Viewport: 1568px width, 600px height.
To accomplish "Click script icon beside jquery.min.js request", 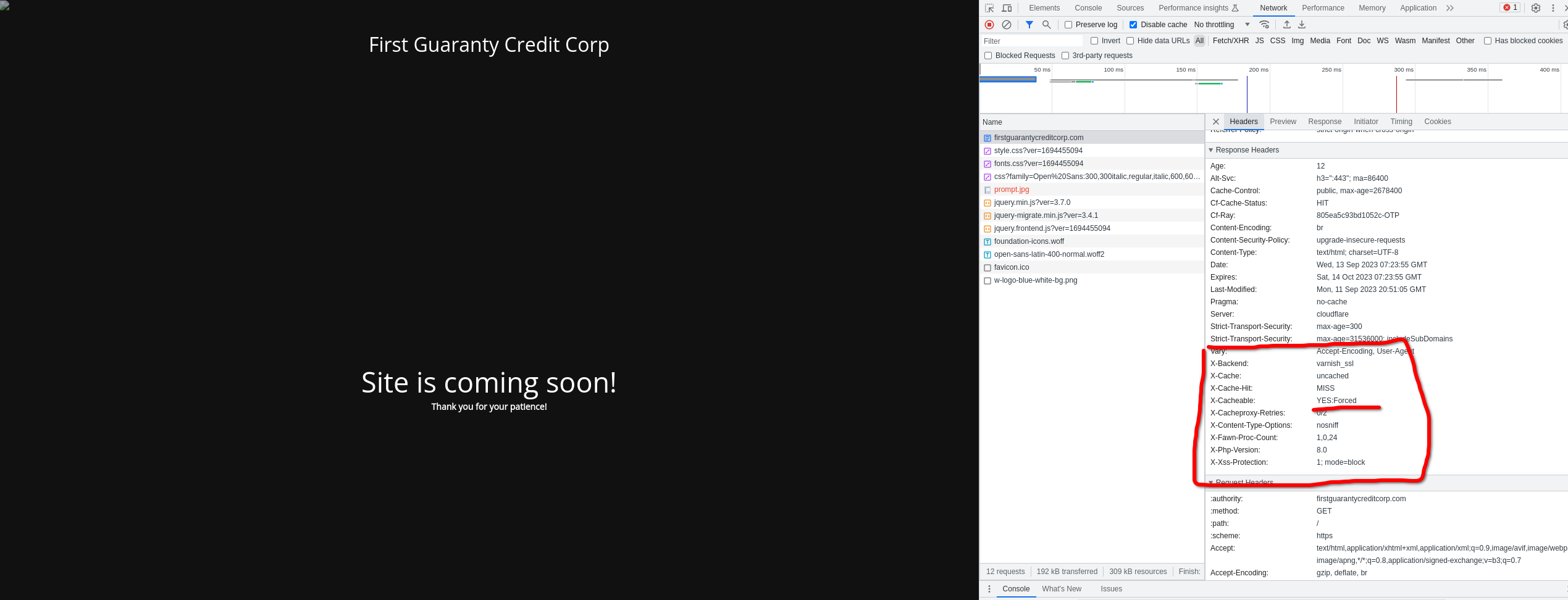I will 987,203.
